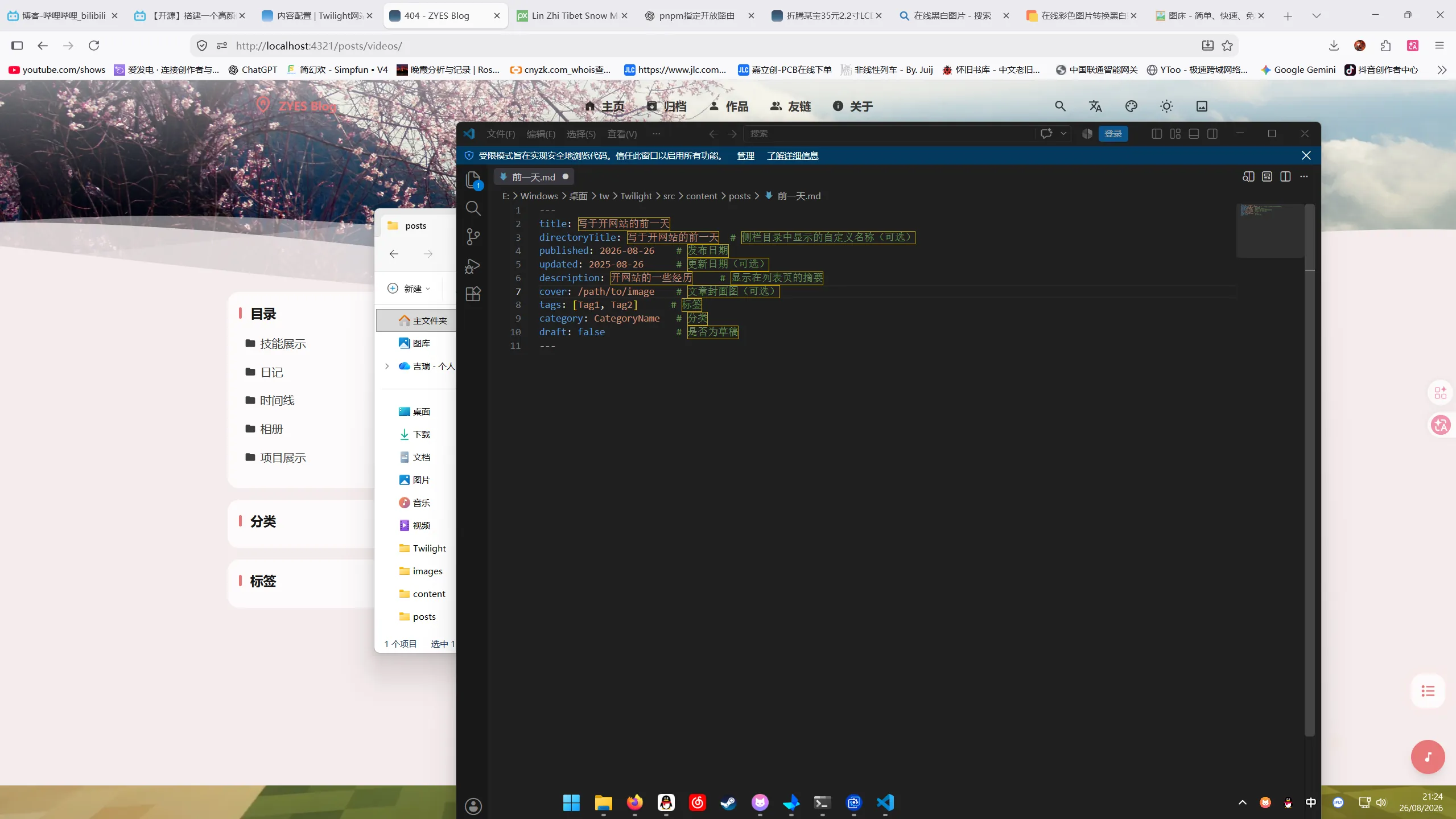Open VS Code Search sidebar icon

pyautogui.click(x=473, y=208)
